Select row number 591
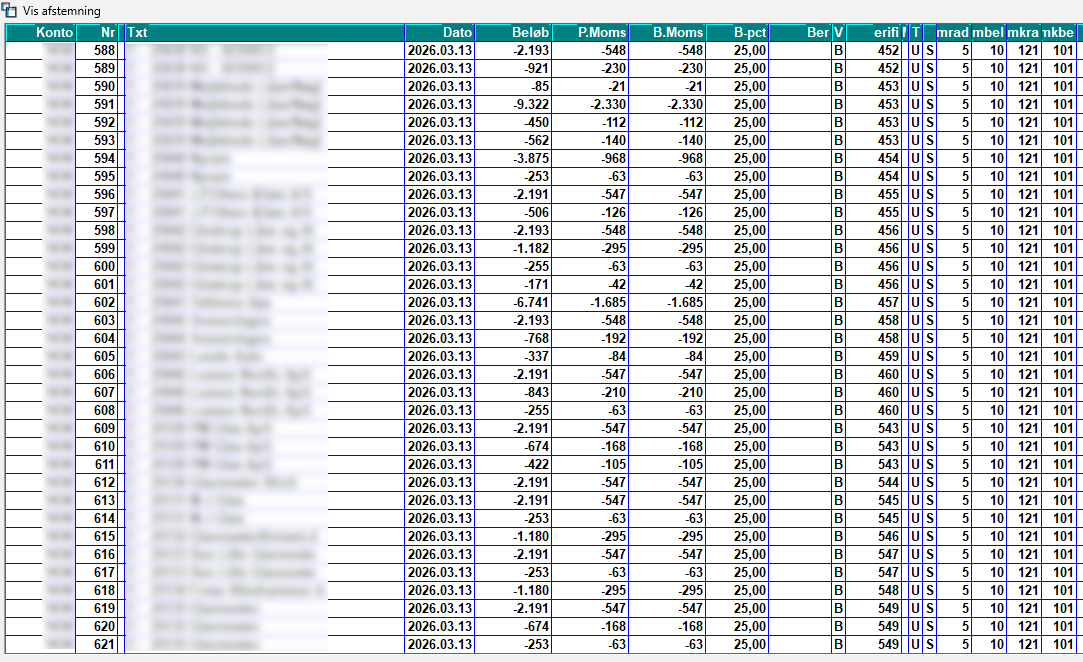The height and width of the screenshot is (662, 1083). tap(105, 104)
